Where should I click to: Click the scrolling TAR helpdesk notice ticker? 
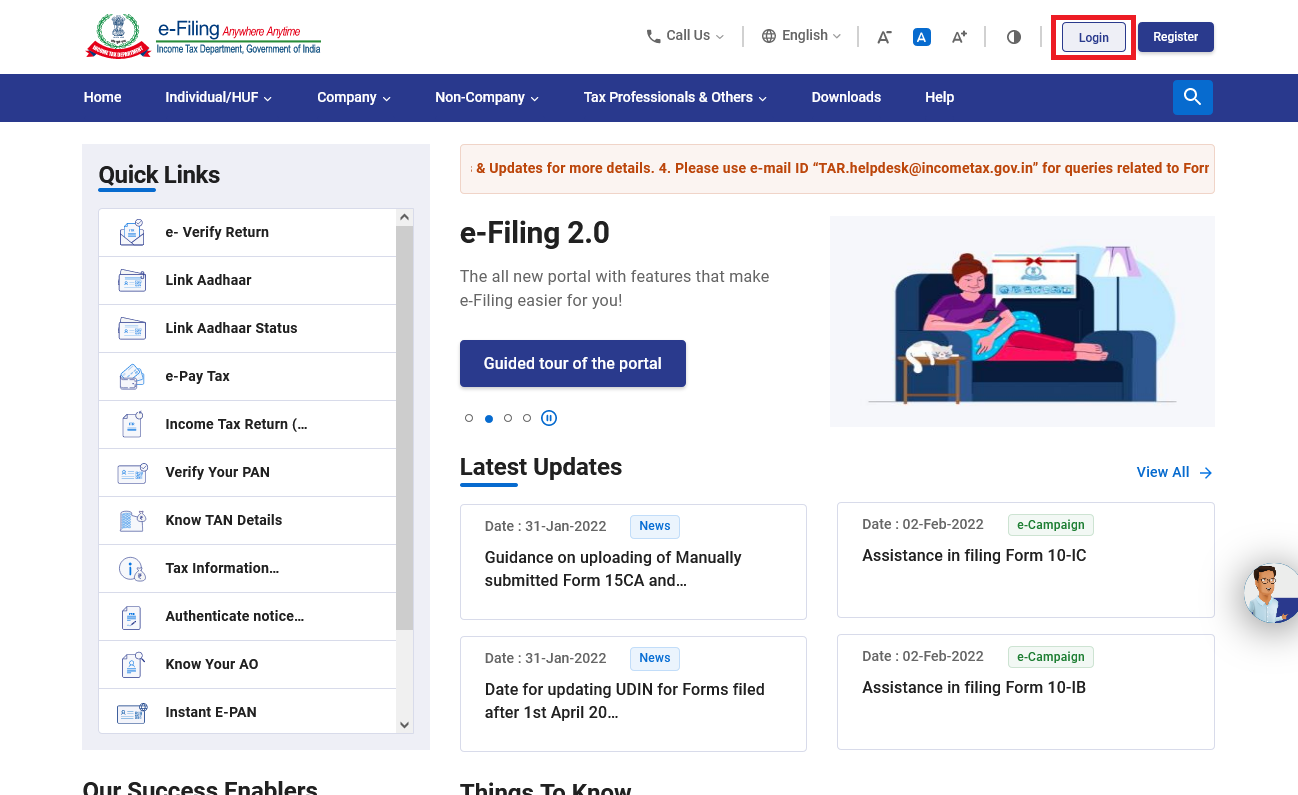tap(837, 168)
